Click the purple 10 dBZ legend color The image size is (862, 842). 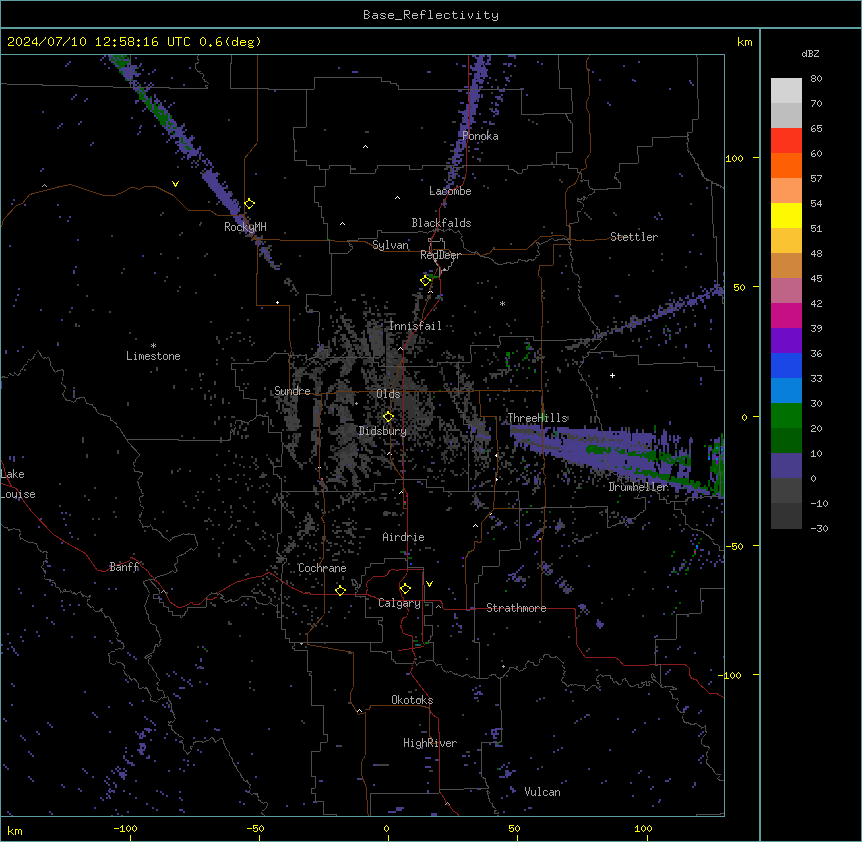click(786, 466)
